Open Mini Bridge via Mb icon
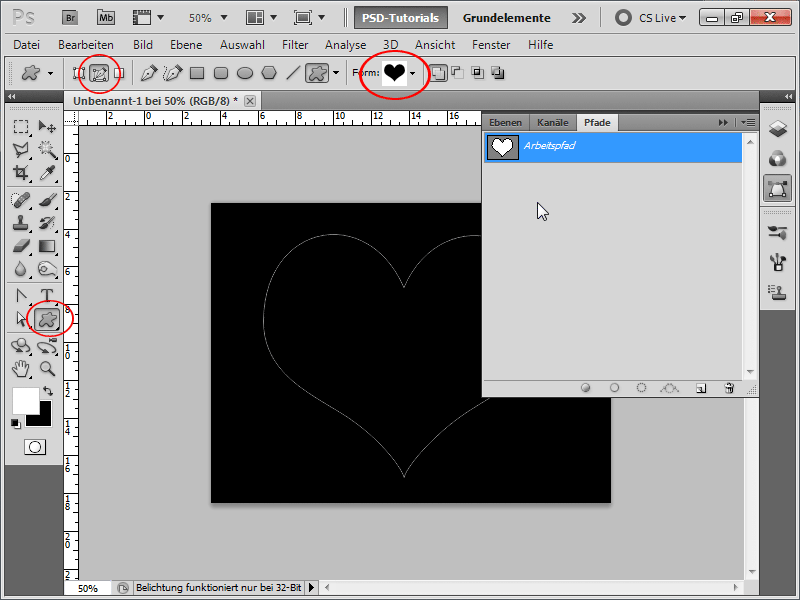The width and height of the screenshot is (800, 600). click(x=106, y=18)
